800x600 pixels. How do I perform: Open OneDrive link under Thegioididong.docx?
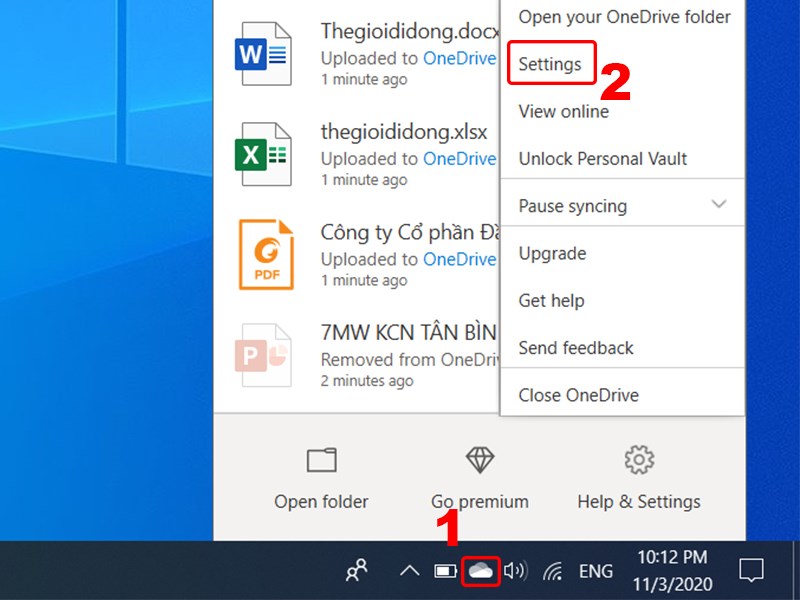coord(460,58)
